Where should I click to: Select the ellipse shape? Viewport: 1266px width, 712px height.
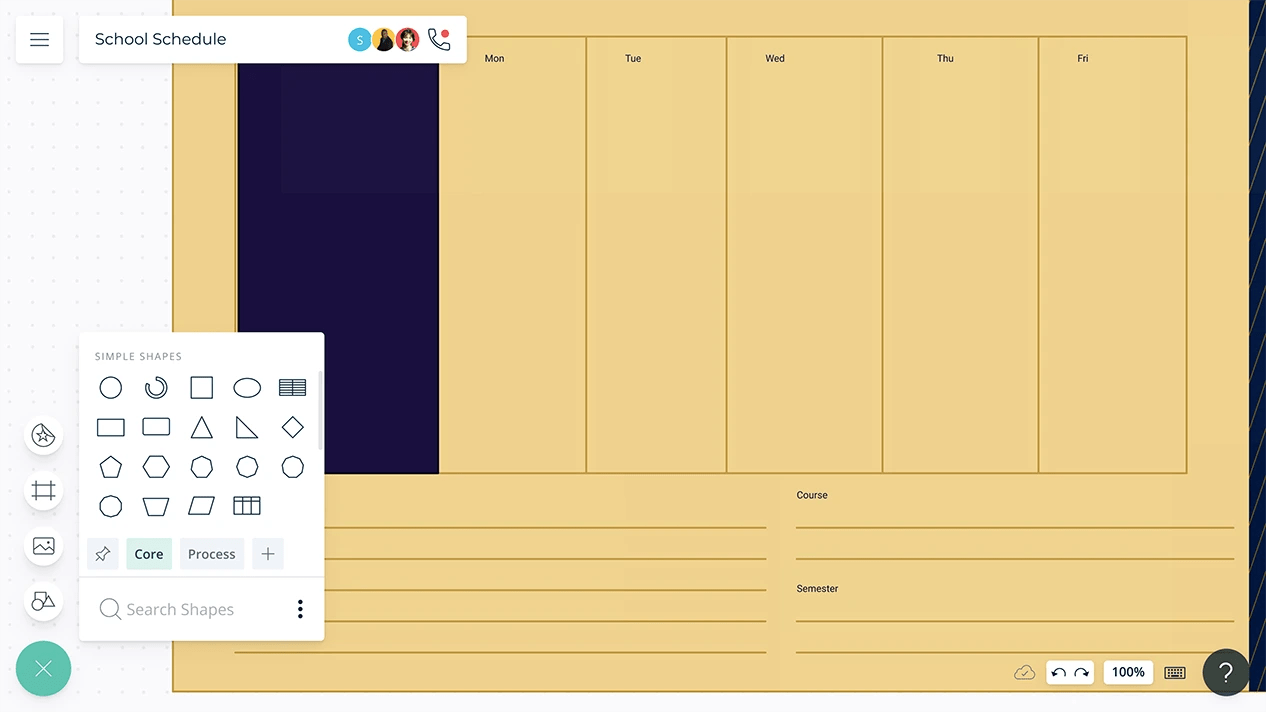(x=247, y=388)
